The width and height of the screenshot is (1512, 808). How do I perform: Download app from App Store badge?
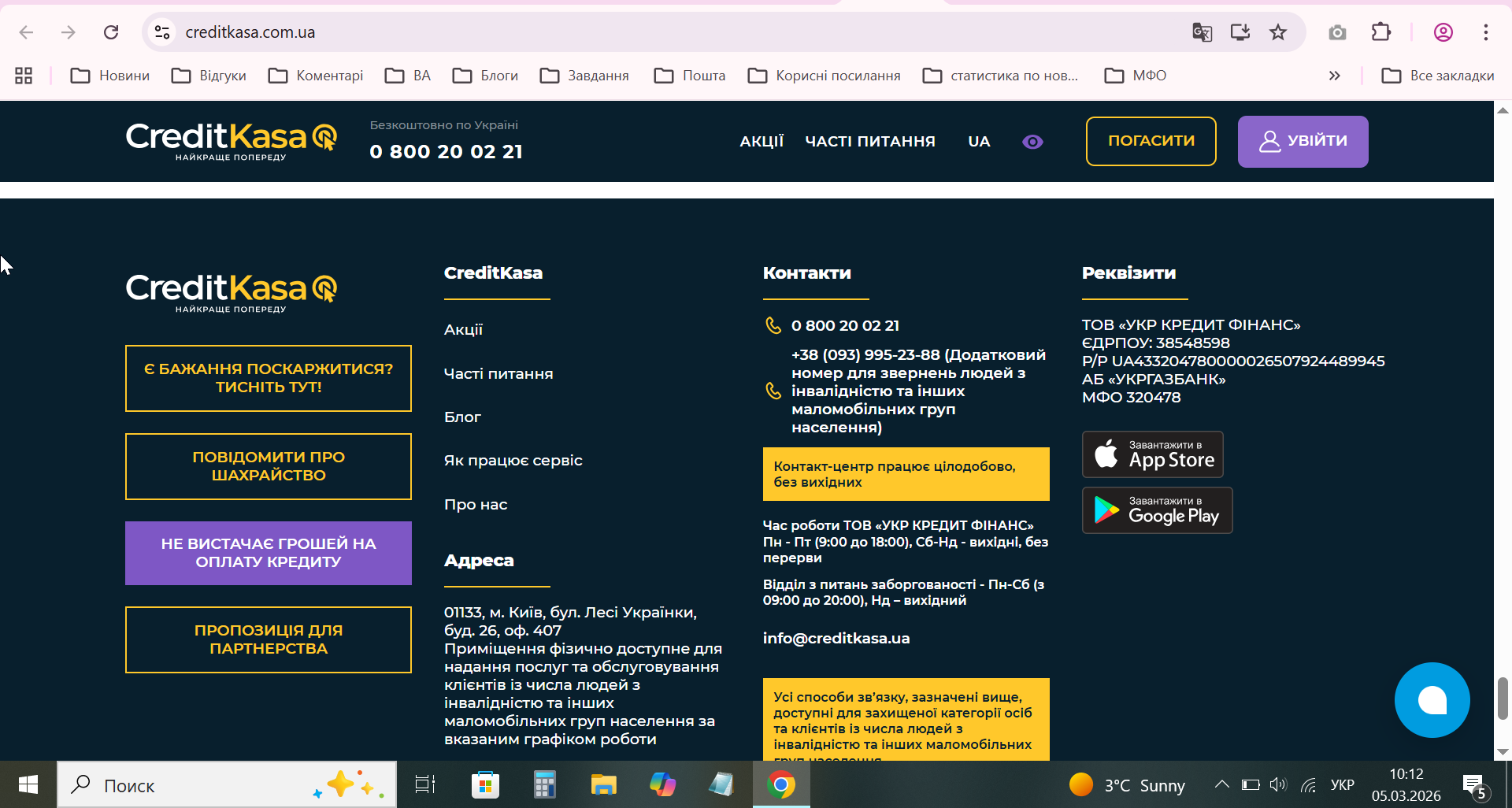click(1153, 454)
